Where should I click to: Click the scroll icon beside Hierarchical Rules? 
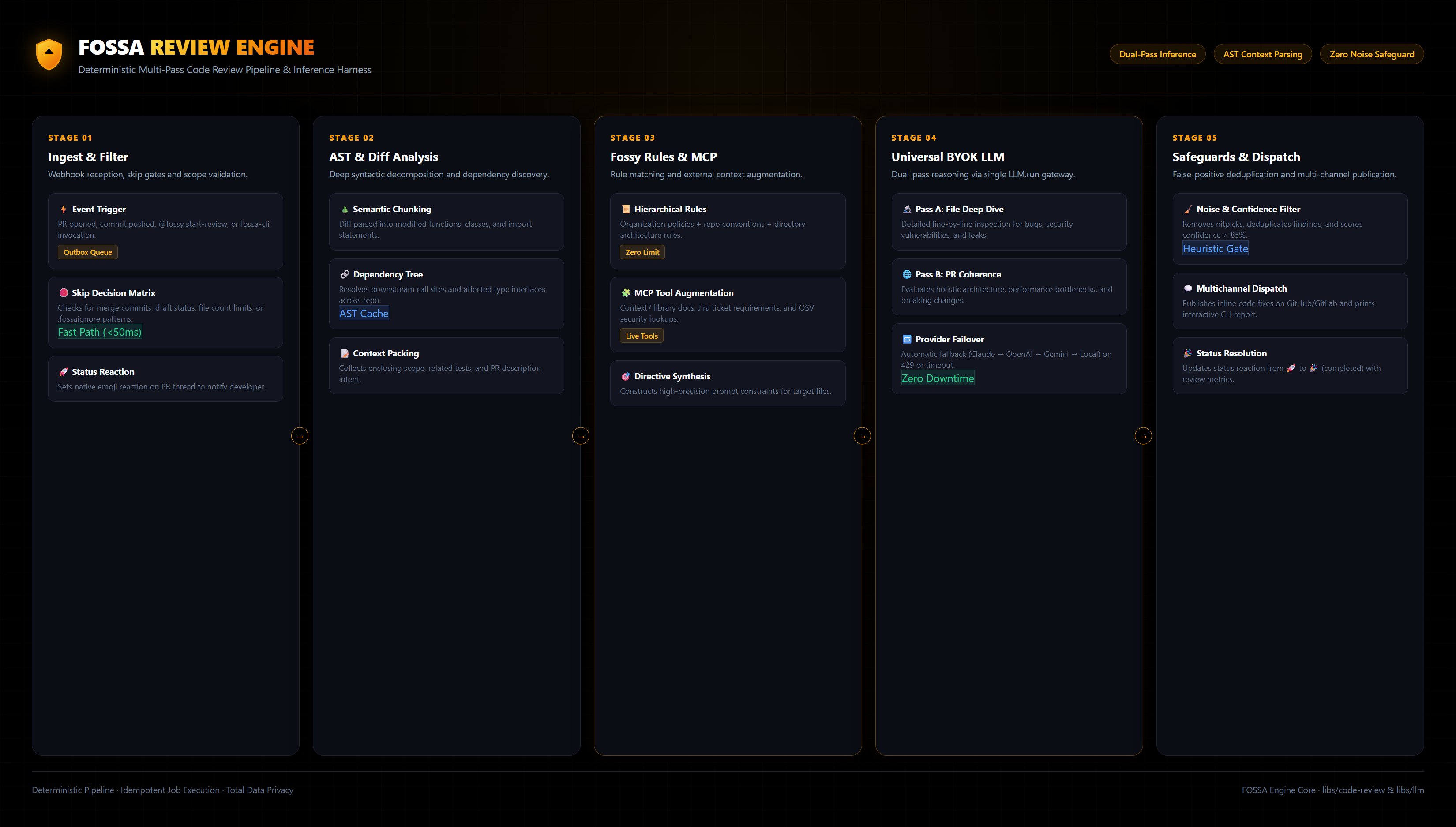(626, 209)
